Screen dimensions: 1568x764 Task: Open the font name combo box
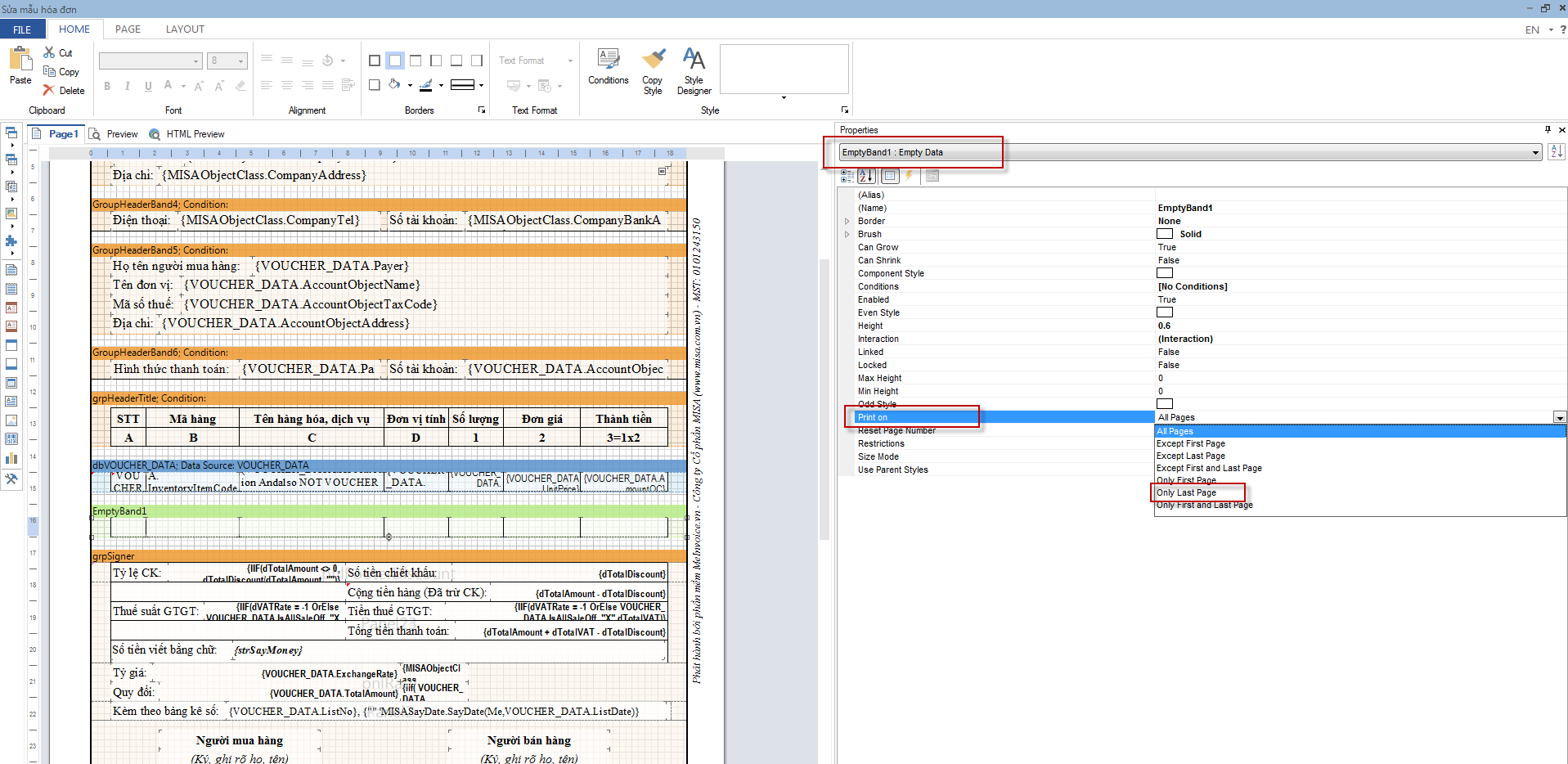(x=151, y=61)
